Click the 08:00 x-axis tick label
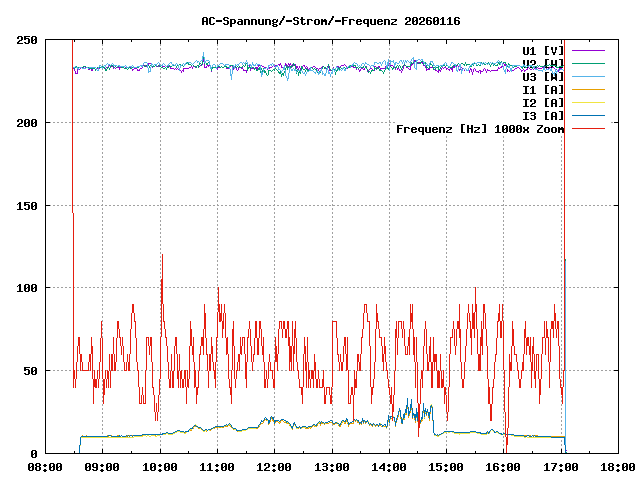The width and height of the screenshot is (640, 480). click(x=46, y=467)
